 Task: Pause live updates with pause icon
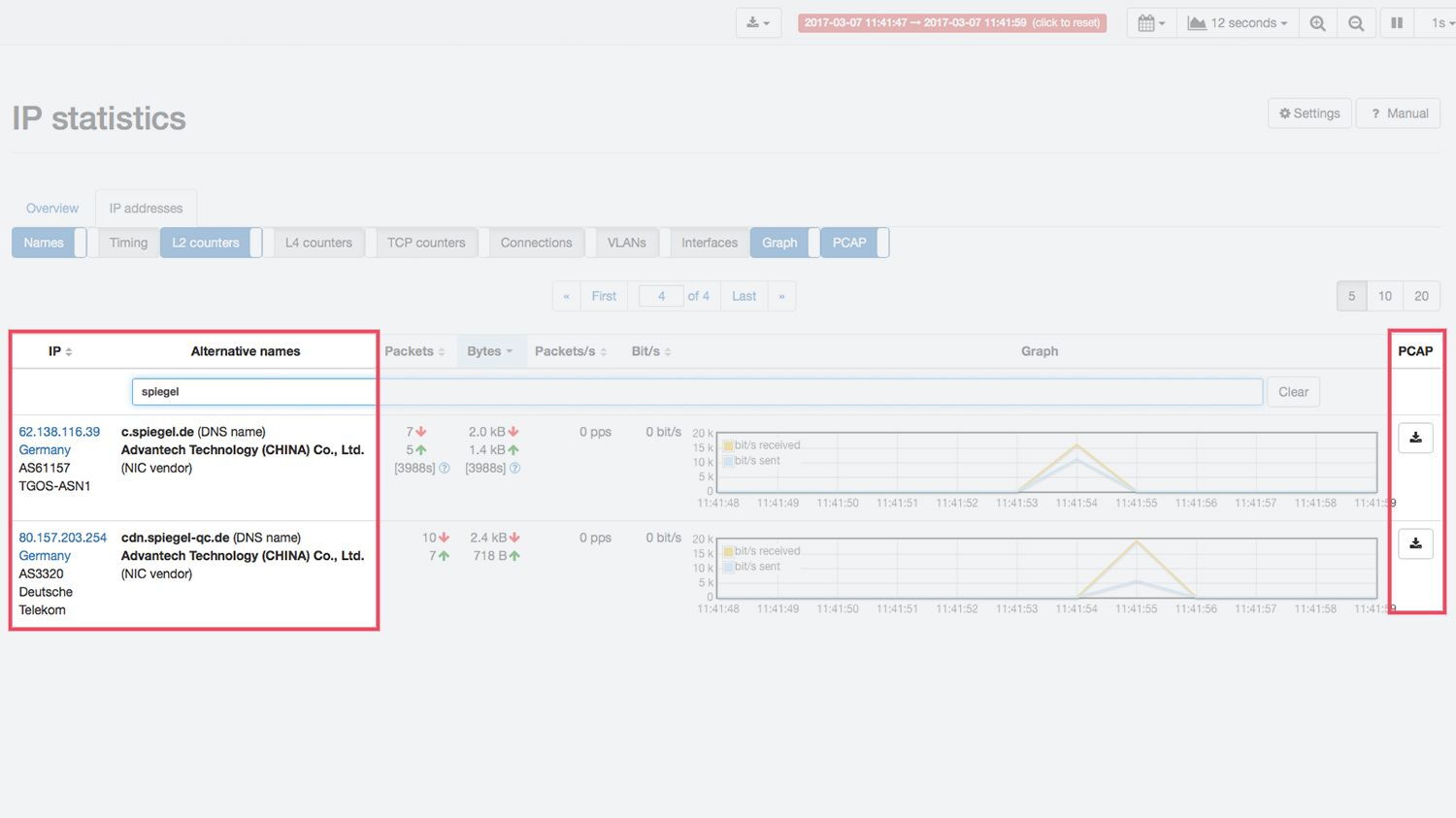pos(1397,22)
